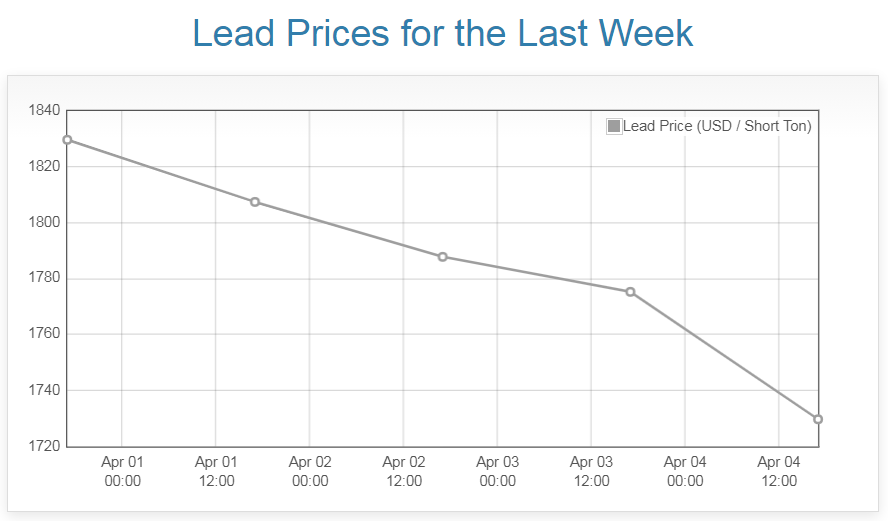Screen dimensions: 888x521
Task: Click the gray legend color swatch
Action: (614, 126)
